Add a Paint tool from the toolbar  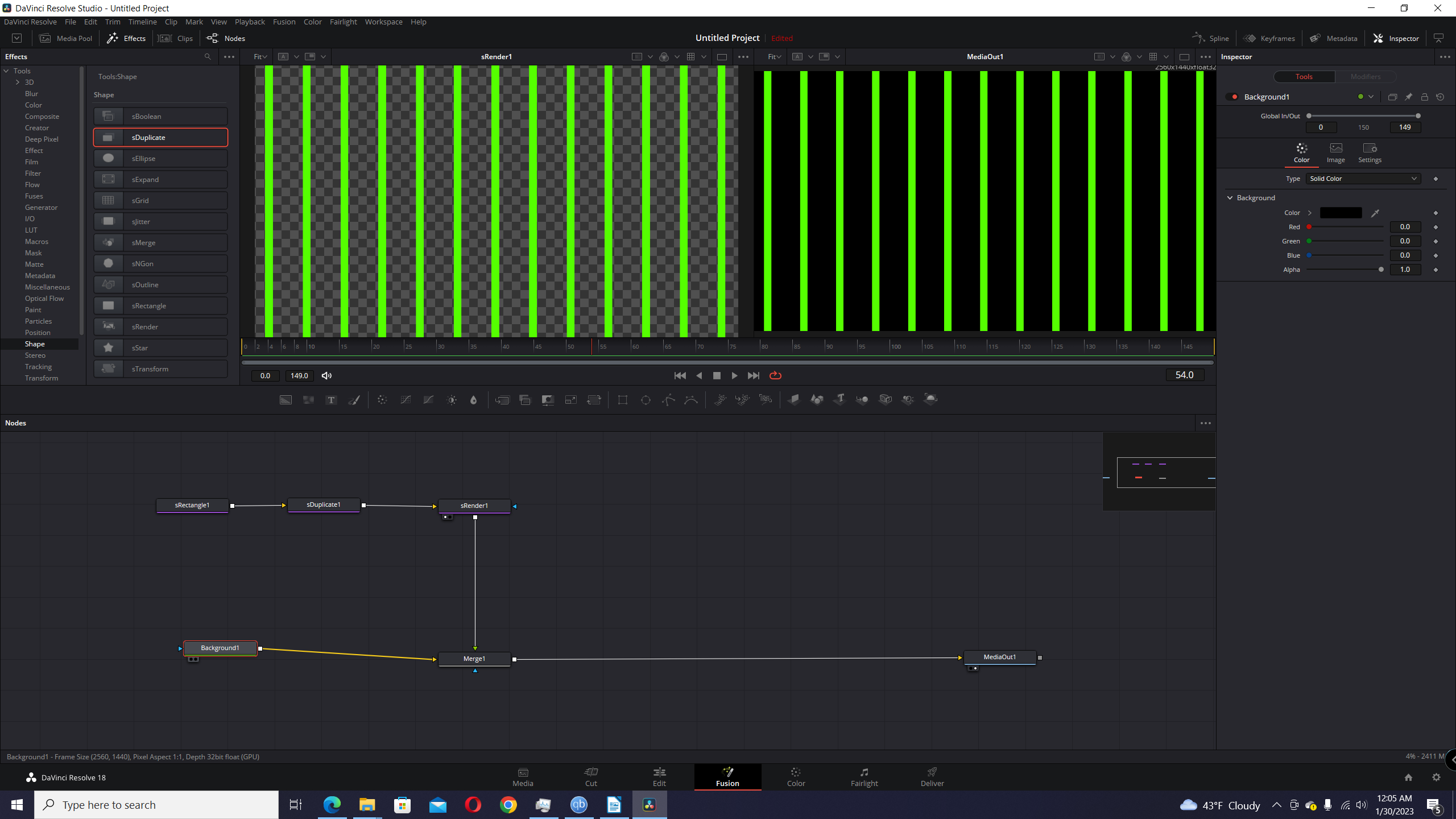354,400
